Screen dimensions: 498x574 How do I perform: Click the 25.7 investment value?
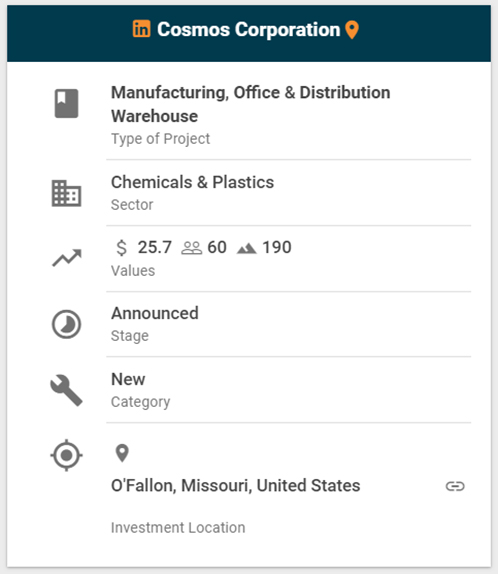(155, 247)
